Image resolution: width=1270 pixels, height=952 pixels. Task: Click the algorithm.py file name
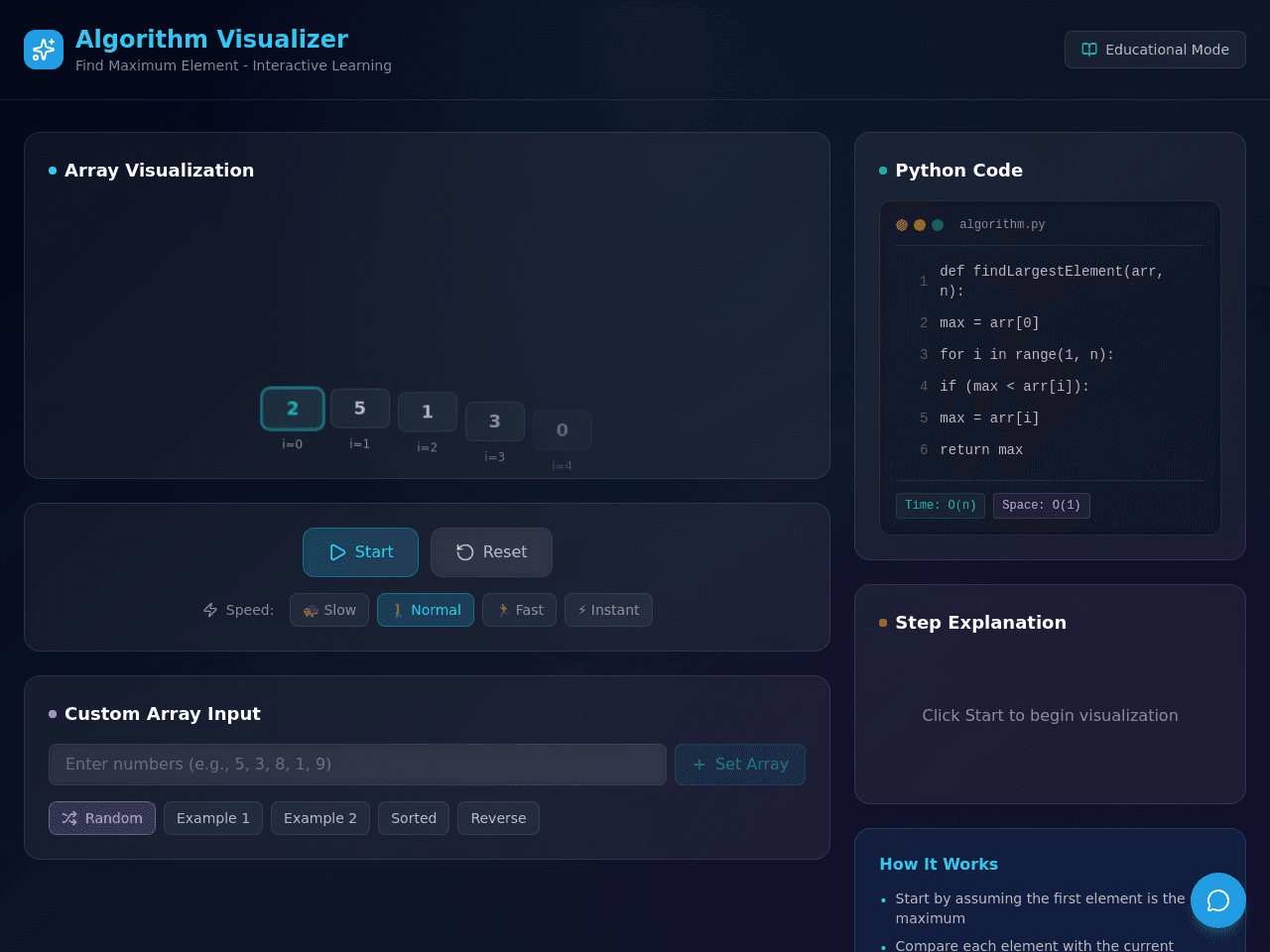(1002, 225)
